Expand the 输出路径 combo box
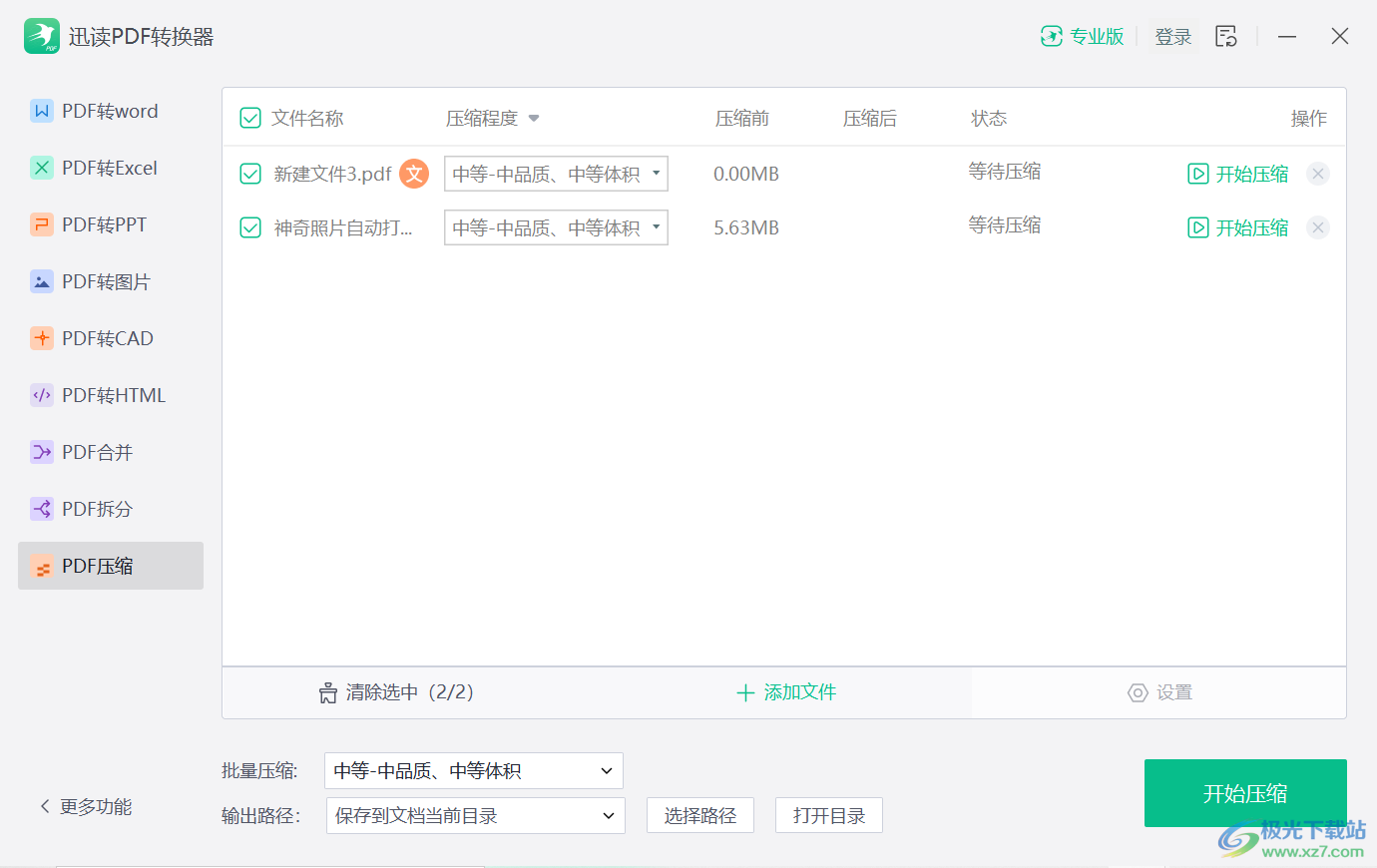This screenshot has height=868, width=1377. (476, 816)
